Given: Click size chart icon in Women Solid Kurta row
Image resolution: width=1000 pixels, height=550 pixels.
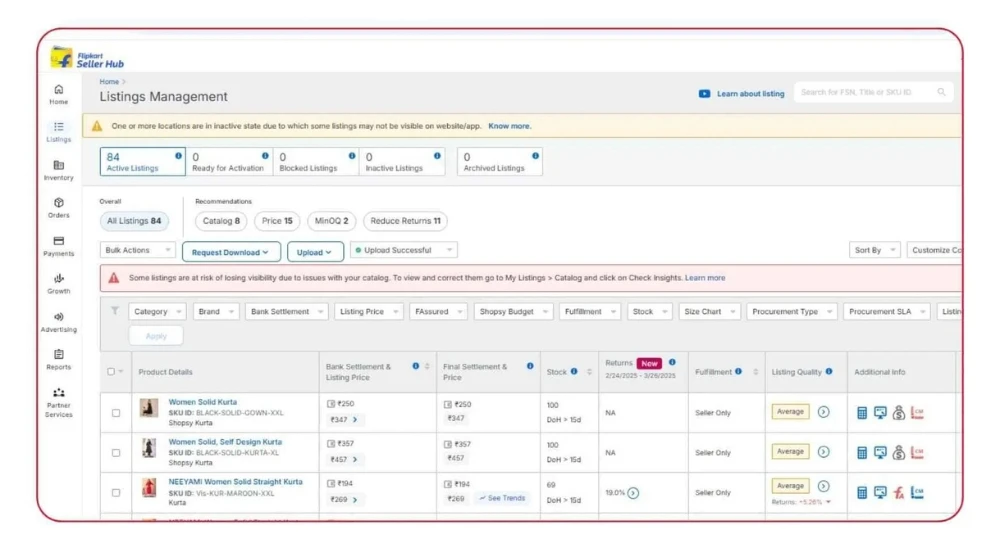Looking at the screenshot, I should [918, 413].
